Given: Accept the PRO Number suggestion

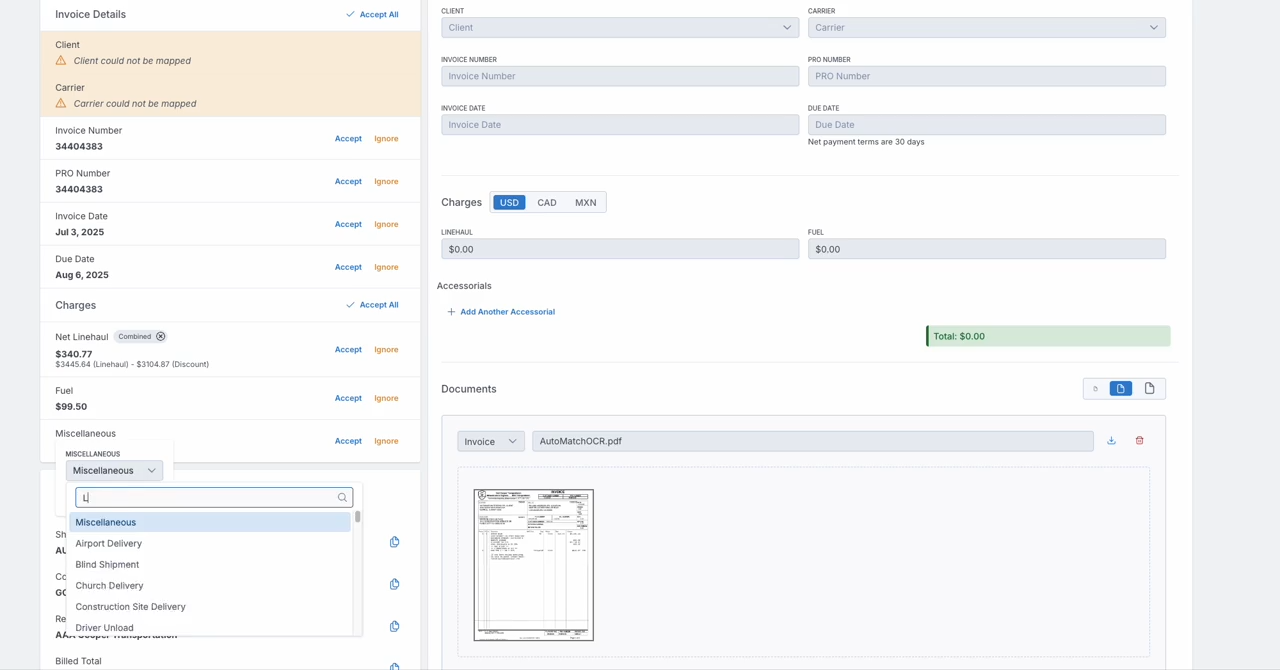Looking at the screenshot, I should pos(348,182).
